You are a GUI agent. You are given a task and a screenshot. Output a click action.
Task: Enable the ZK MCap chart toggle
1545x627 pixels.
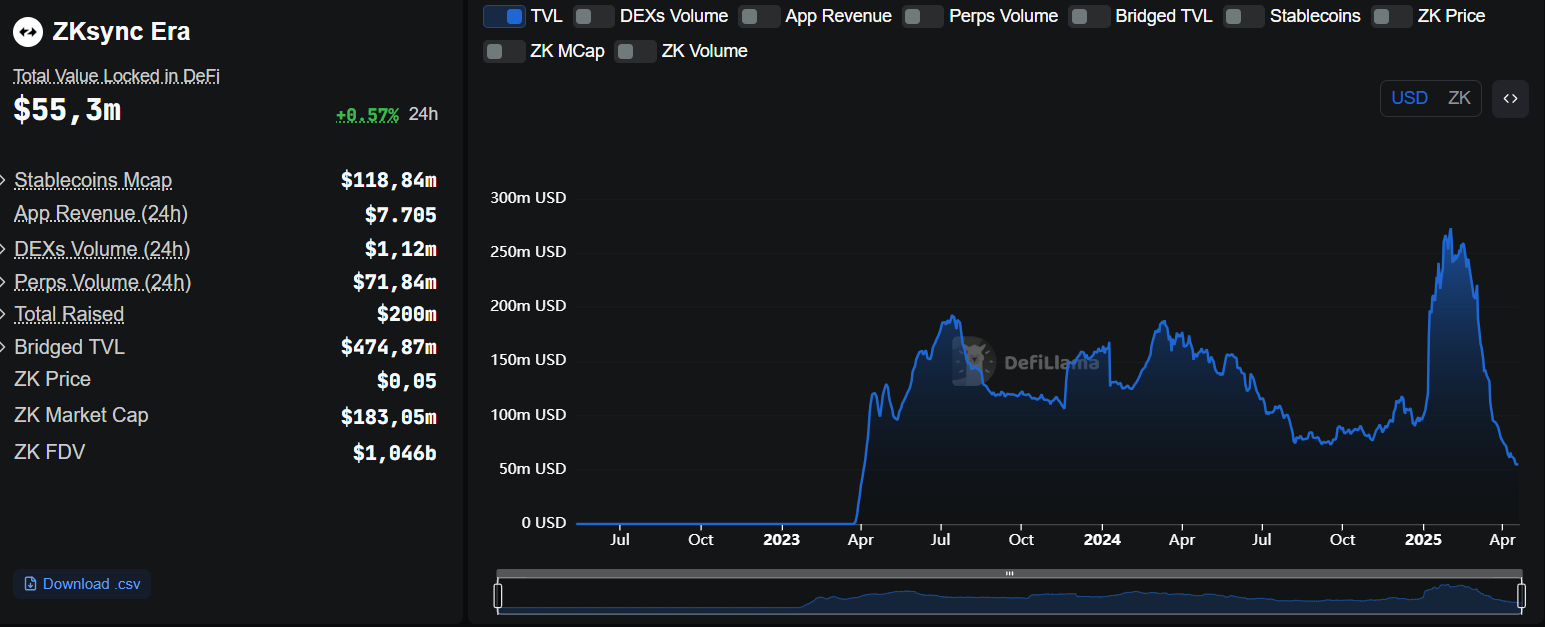point(504,51)
